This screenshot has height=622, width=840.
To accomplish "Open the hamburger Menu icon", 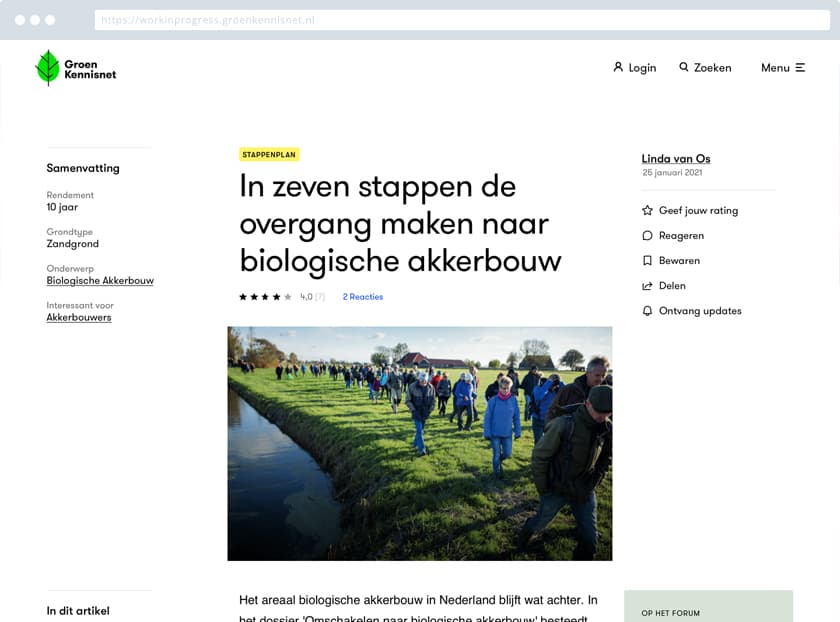I will click(x=800, y=68).
